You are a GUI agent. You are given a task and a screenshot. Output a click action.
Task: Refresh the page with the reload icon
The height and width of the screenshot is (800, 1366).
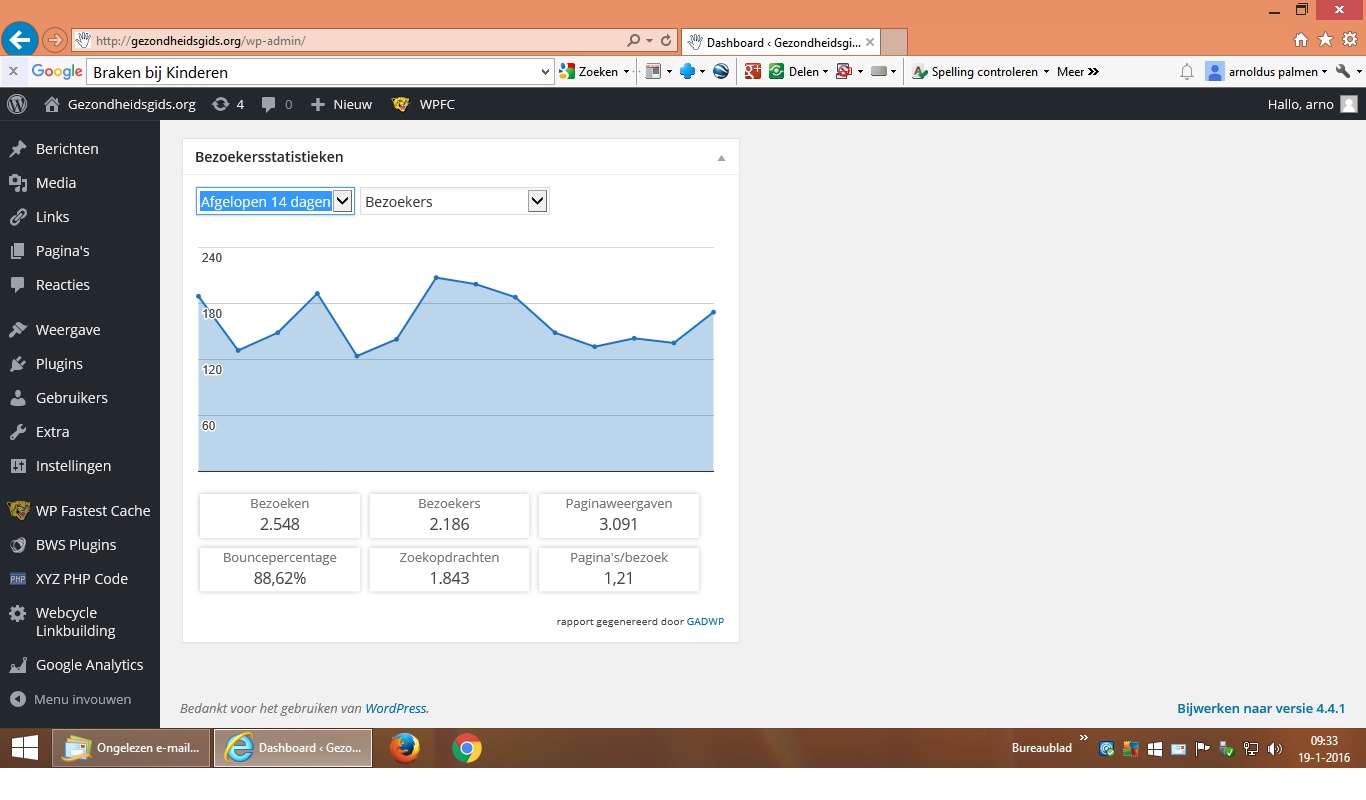666,41
